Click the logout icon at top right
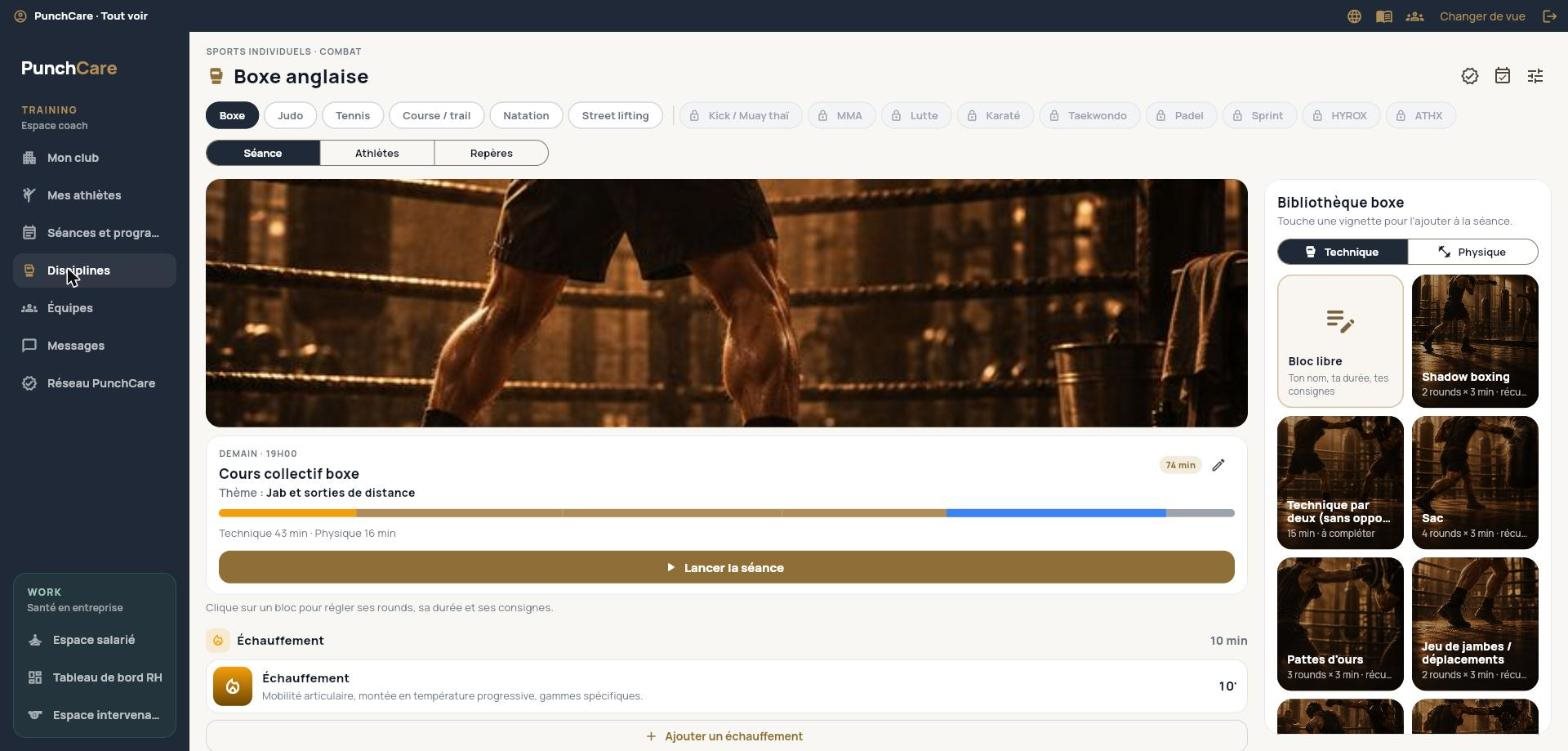1568x751 pixels. coord(1551,16)
